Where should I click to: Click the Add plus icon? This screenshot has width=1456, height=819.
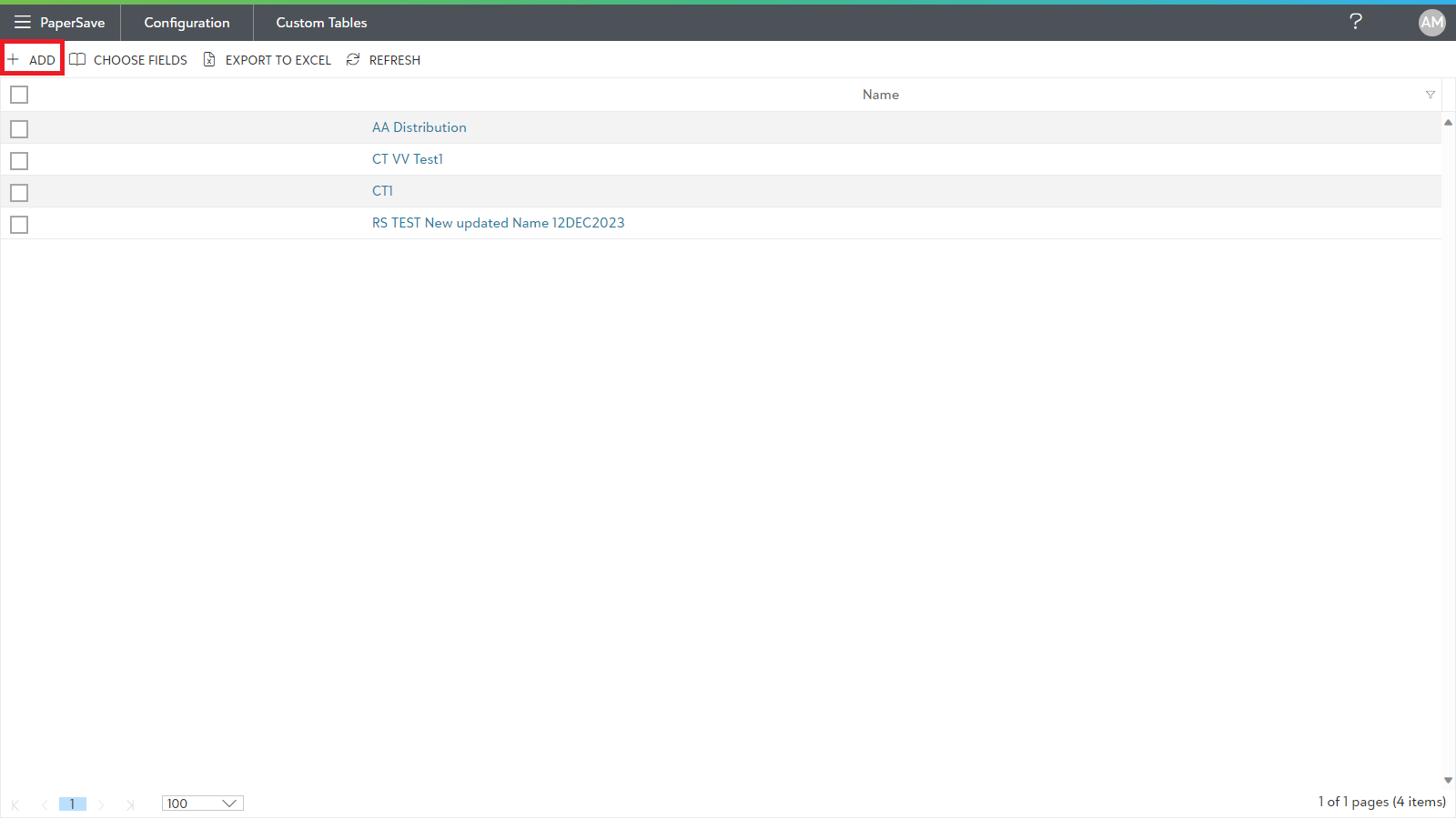(13, 60)
